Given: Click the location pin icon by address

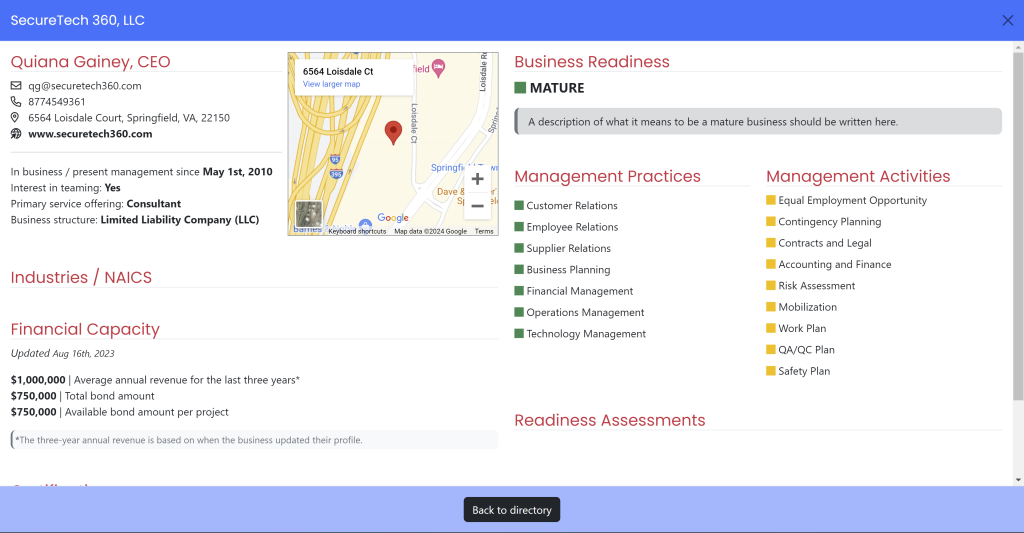Looking at the screenshot, I should 16,118.
